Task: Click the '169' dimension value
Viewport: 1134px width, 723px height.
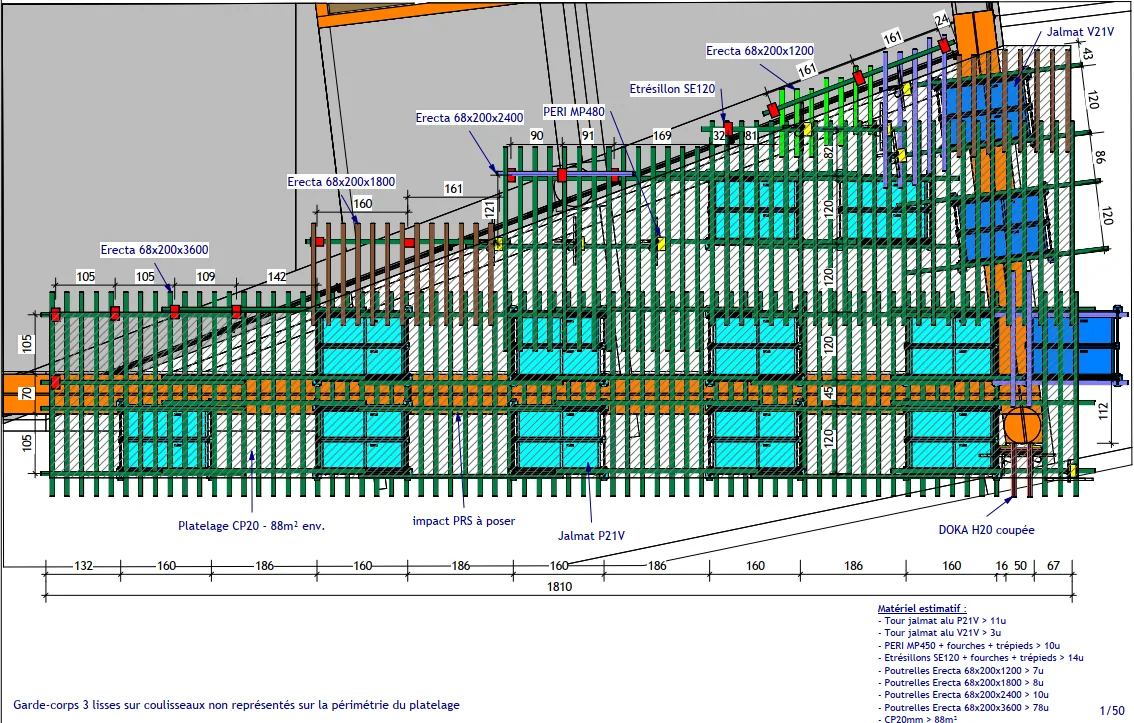Action: coord(662,135)
